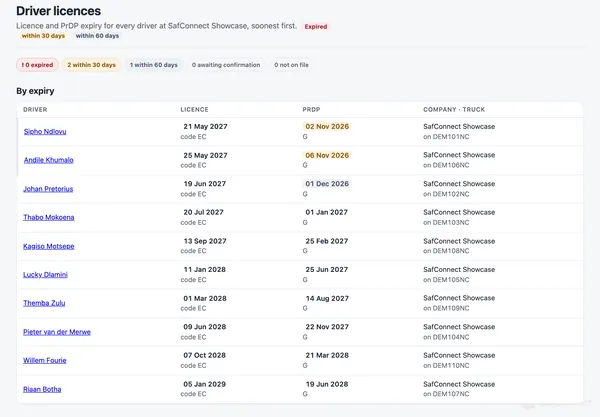Viewport: 600px width, 417px height.
Task: Open Johan Pretorius driver link
Action: tap(48, 189)
